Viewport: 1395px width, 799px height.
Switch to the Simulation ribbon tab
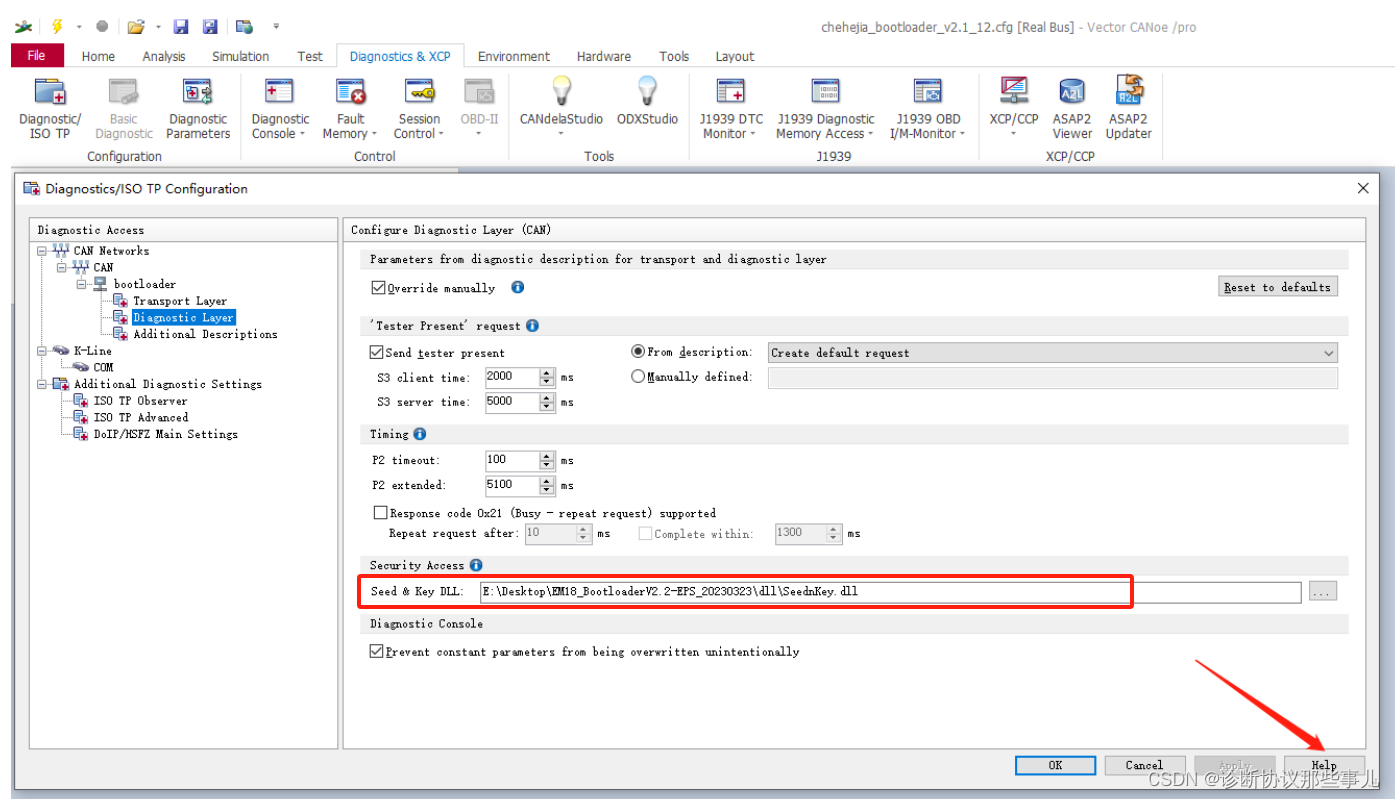pos(240,56)
